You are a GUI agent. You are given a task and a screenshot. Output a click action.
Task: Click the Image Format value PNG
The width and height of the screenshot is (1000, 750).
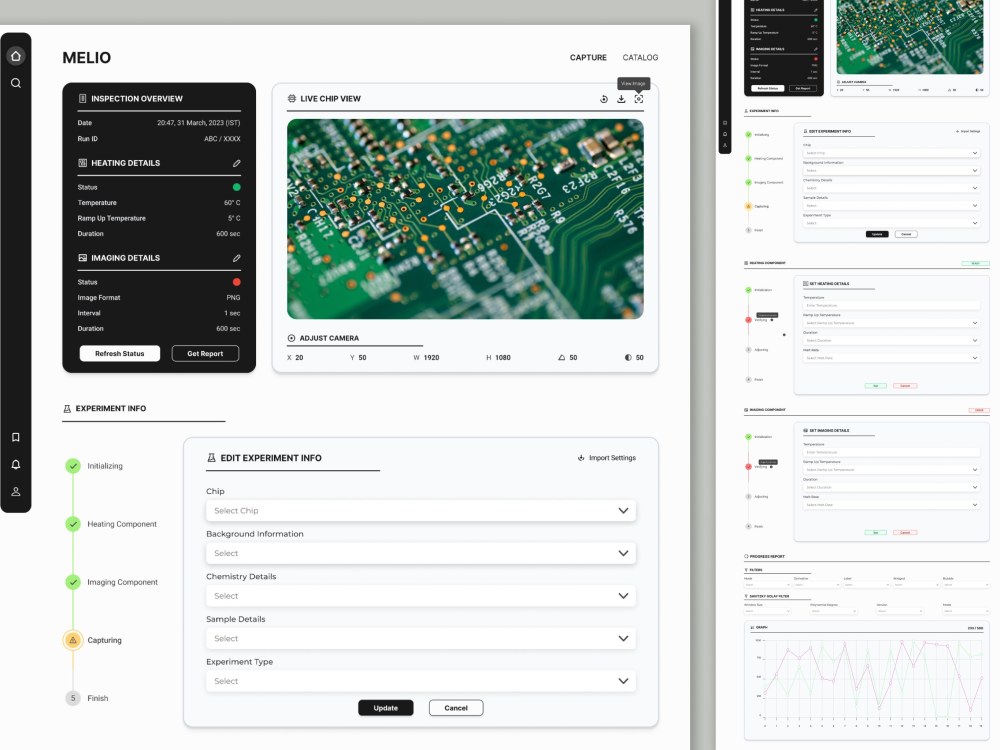tap(233, 298)
